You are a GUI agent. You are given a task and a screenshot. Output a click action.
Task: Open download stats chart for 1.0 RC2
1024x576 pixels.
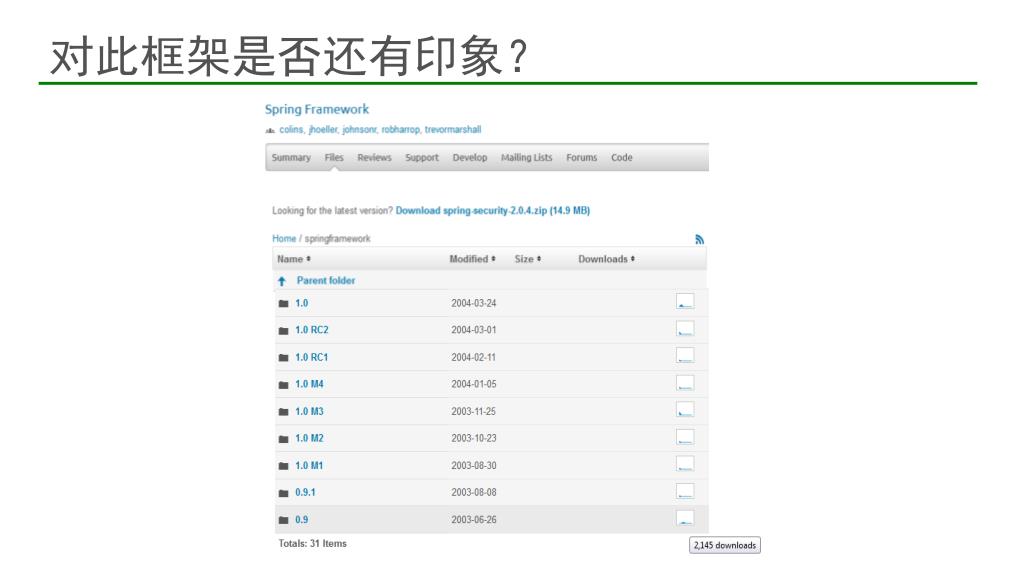685,328
